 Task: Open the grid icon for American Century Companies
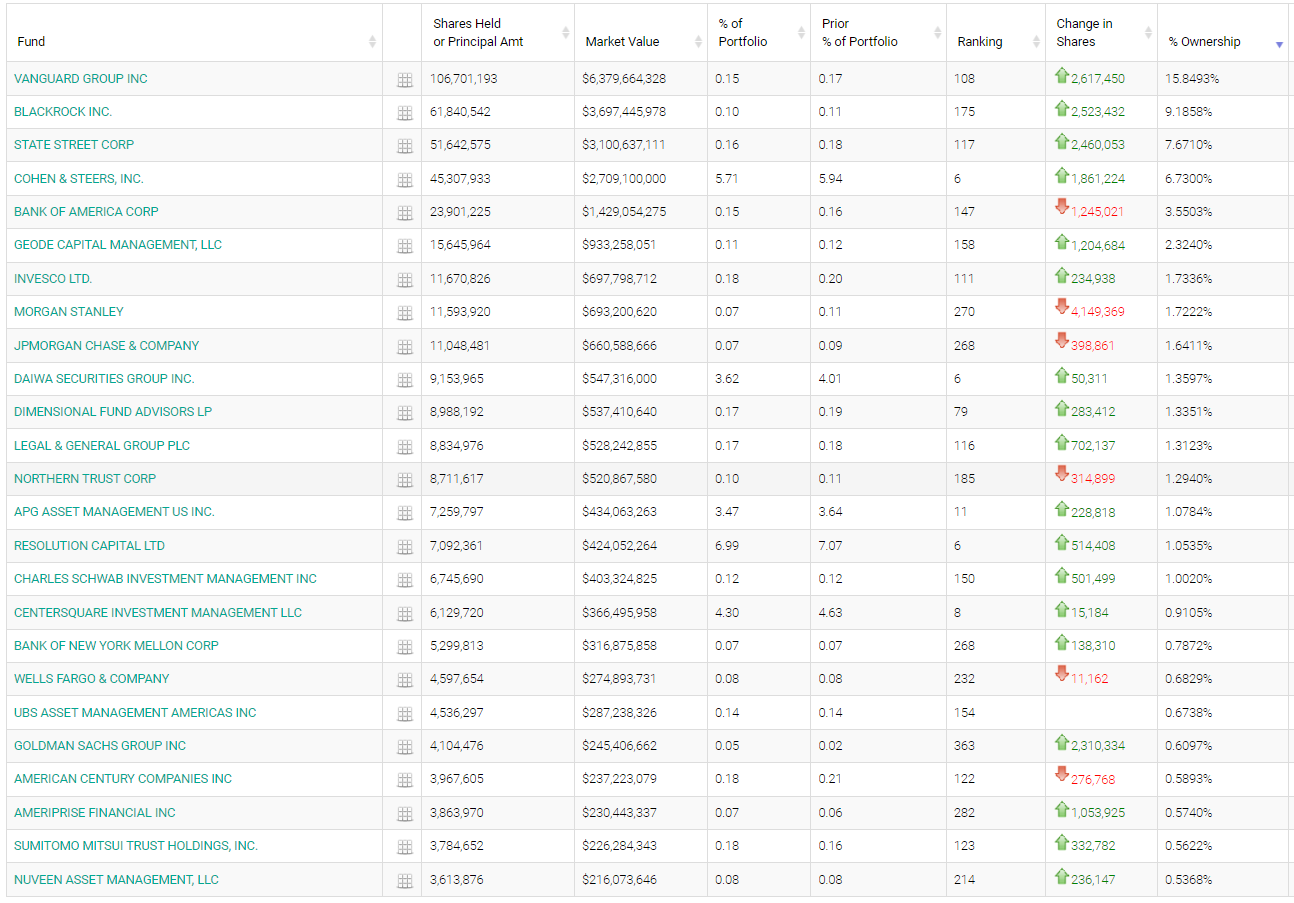tap(405, 780)
